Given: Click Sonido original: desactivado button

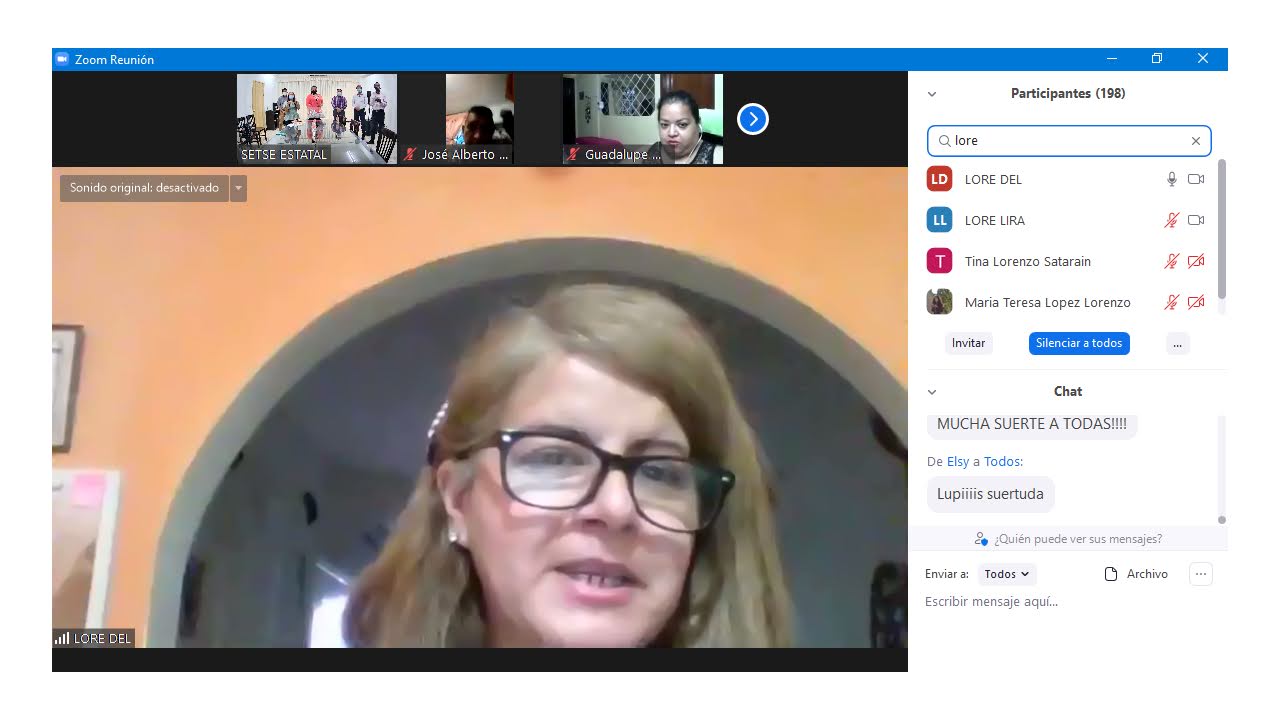Looking at the screenshot, I should tap(144, 188).
